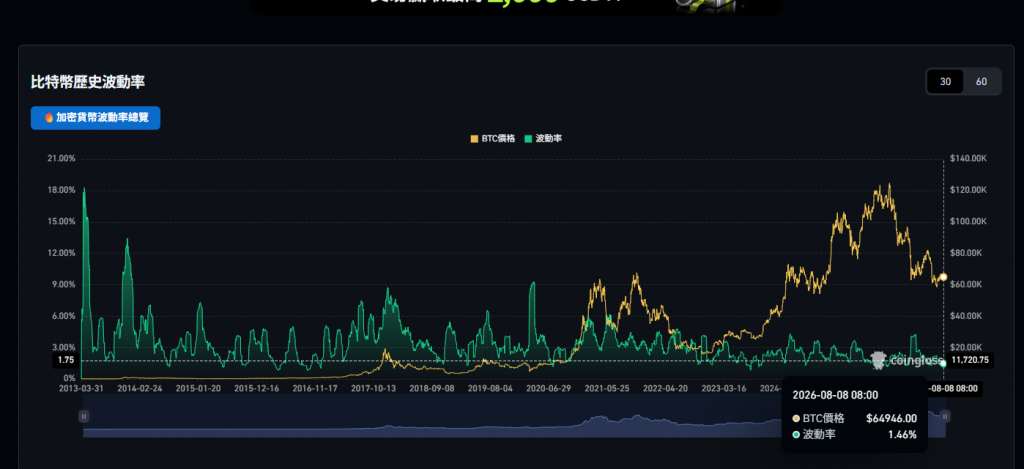Click the right pause-style handle of the range bar
1024x469 pixels.
point(946,416)
